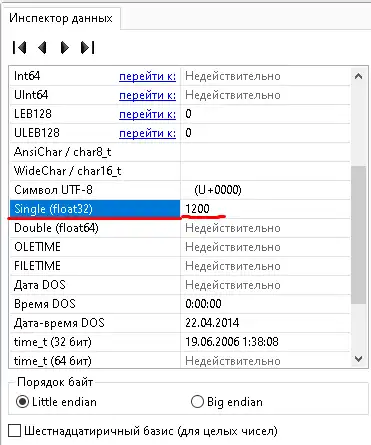
Task: Select the Дата DOS row label
Action: click(x=40, y=285)
